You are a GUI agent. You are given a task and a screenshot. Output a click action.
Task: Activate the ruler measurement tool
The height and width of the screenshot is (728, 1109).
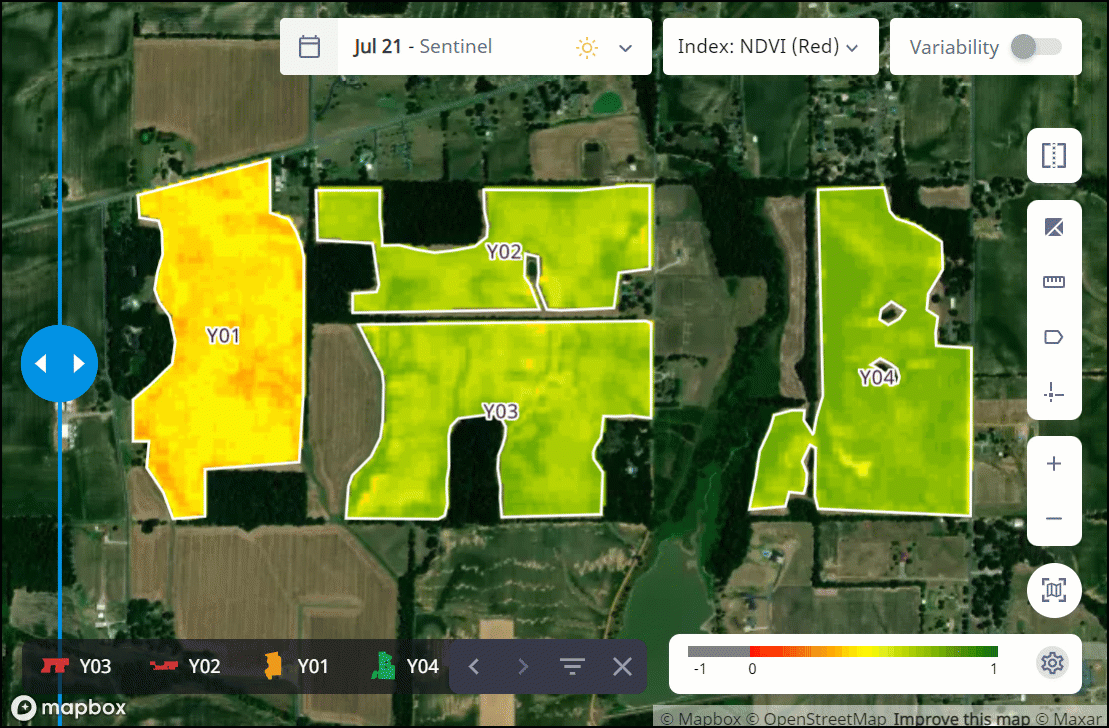click(1054, 282)
